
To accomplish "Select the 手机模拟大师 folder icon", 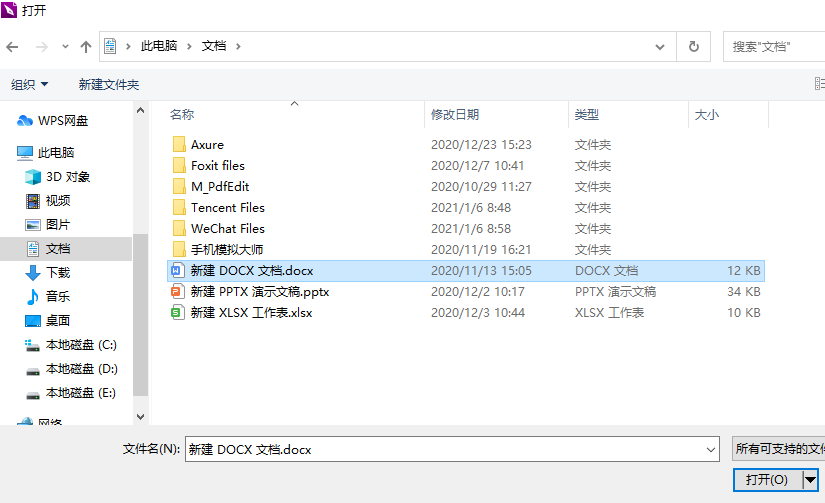I will tap(179, 249).
